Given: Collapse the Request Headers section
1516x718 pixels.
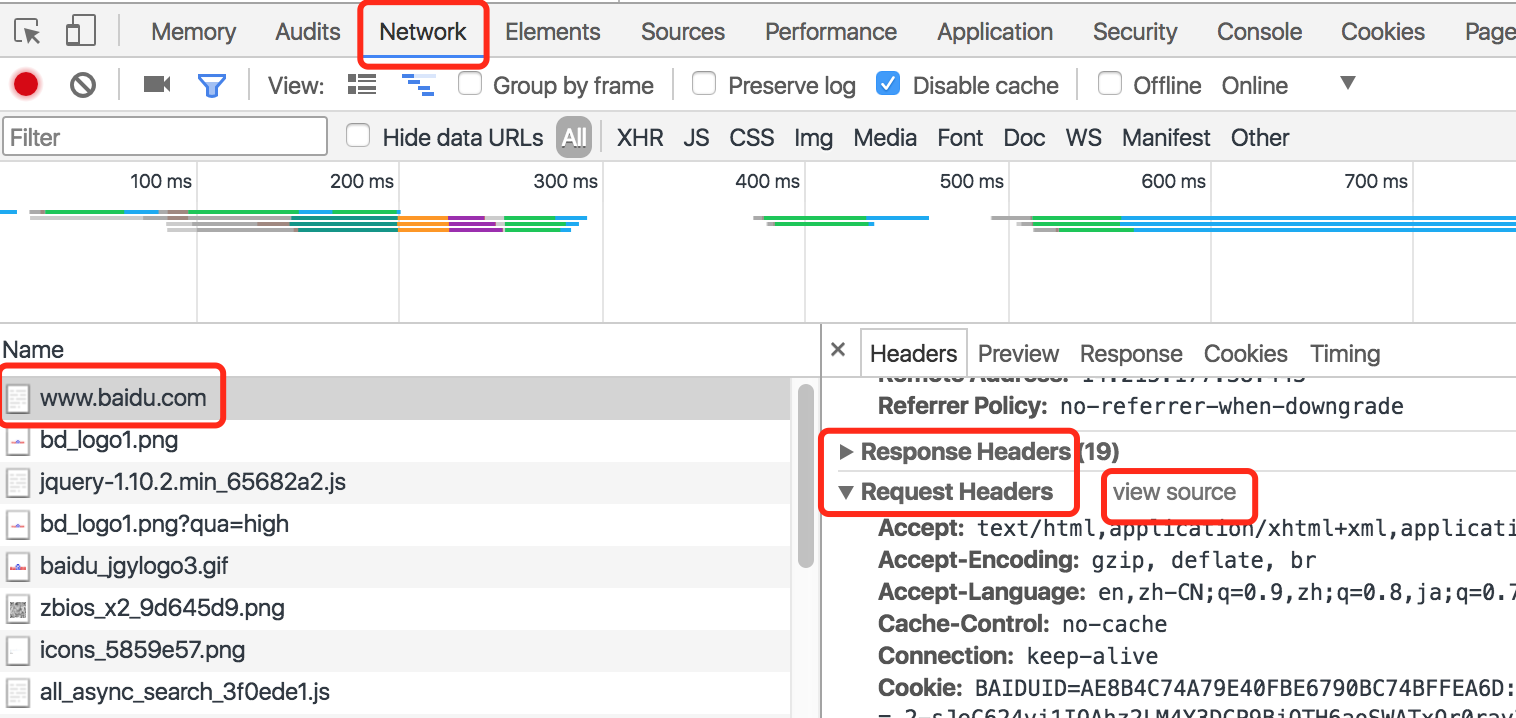Looking at the screenshot, I should point(847,492).
